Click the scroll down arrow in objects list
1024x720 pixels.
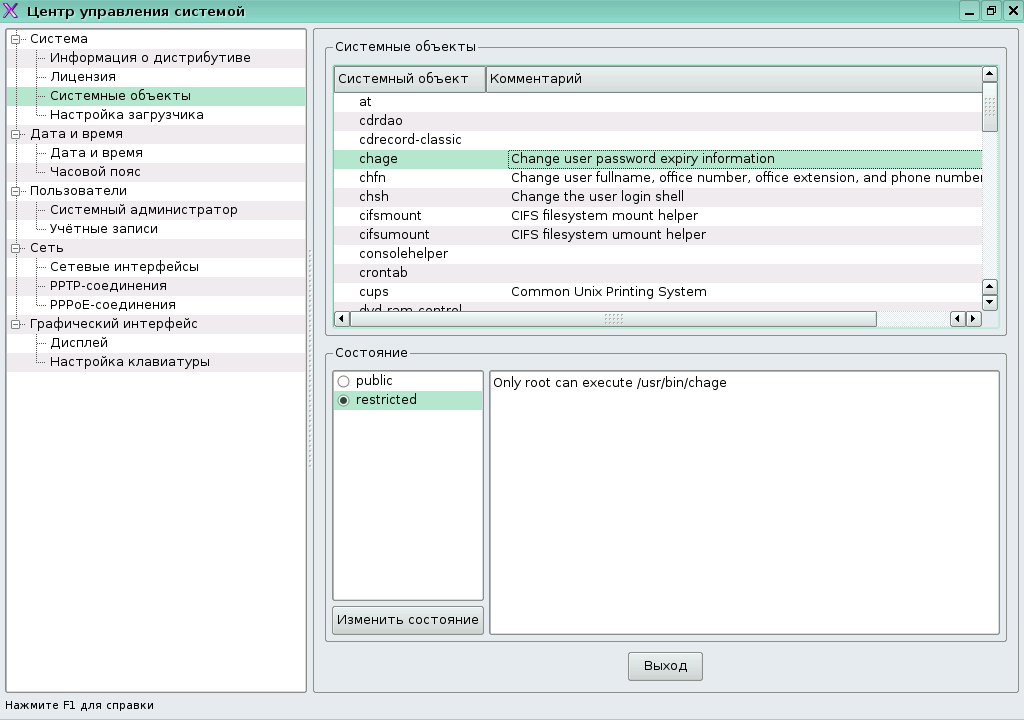(x=990, y=301)
